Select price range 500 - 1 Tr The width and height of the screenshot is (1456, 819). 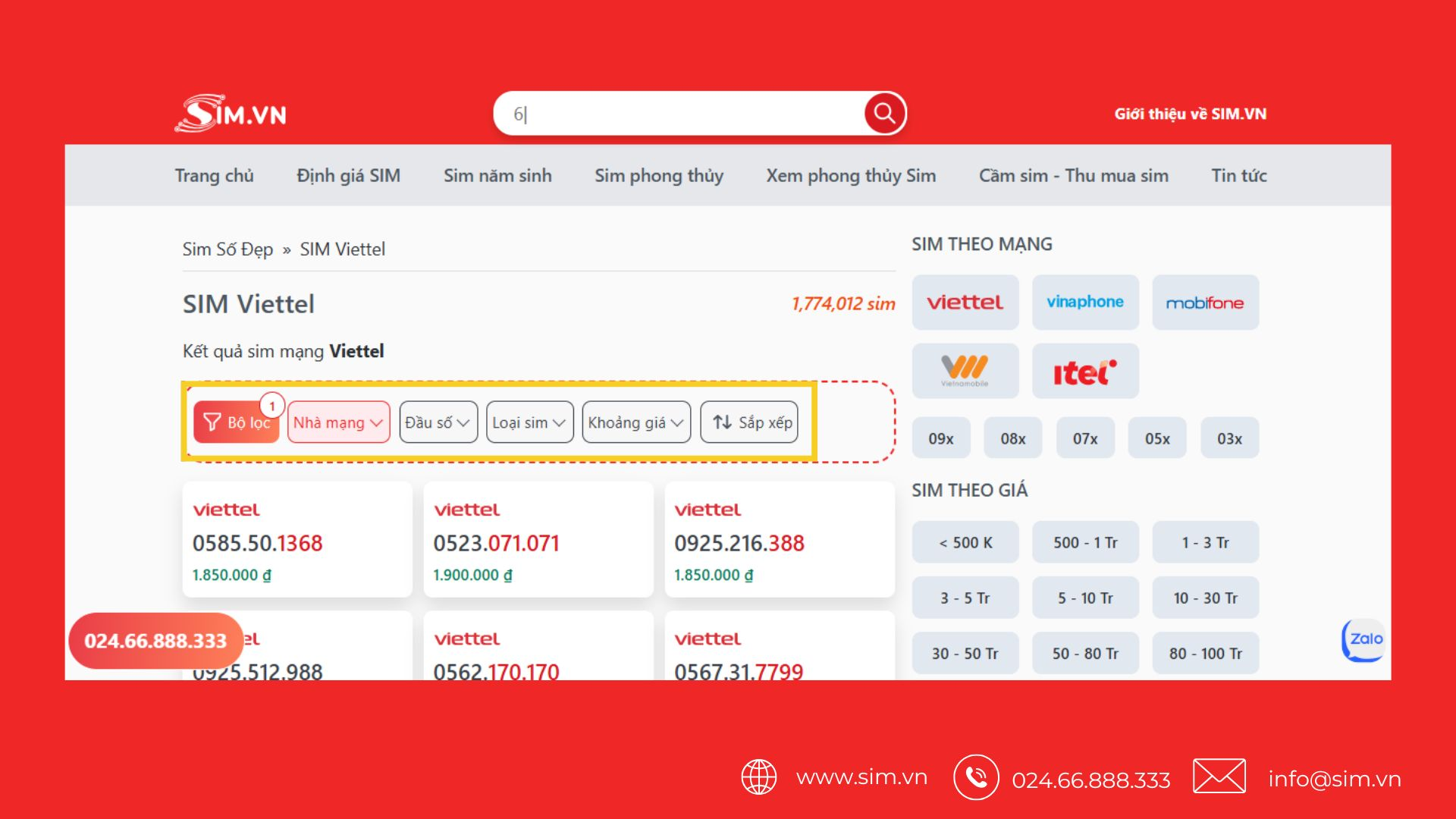click(1085, 542)
